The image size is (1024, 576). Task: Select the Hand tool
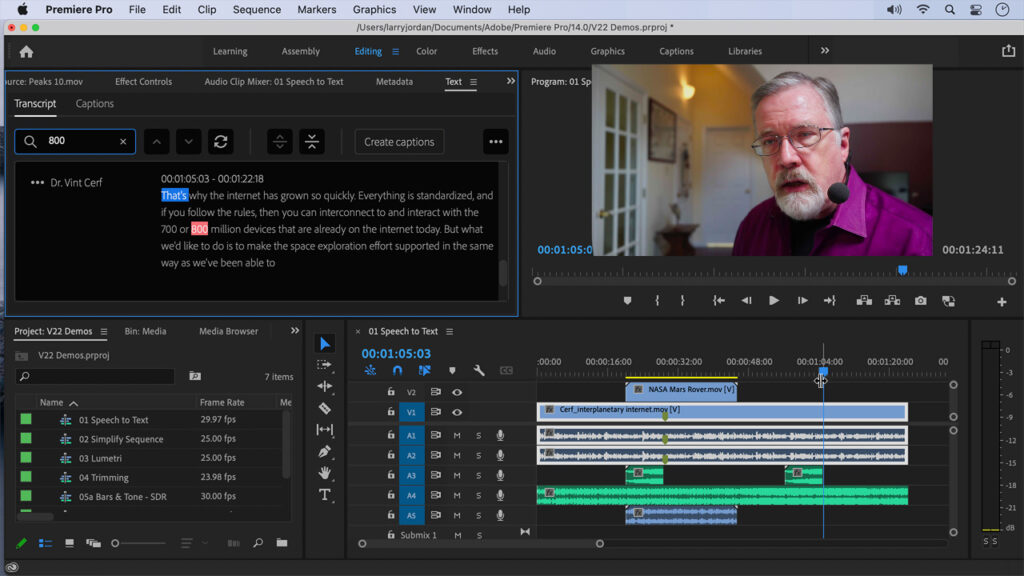pyautogui.click(x=325, y=473)
